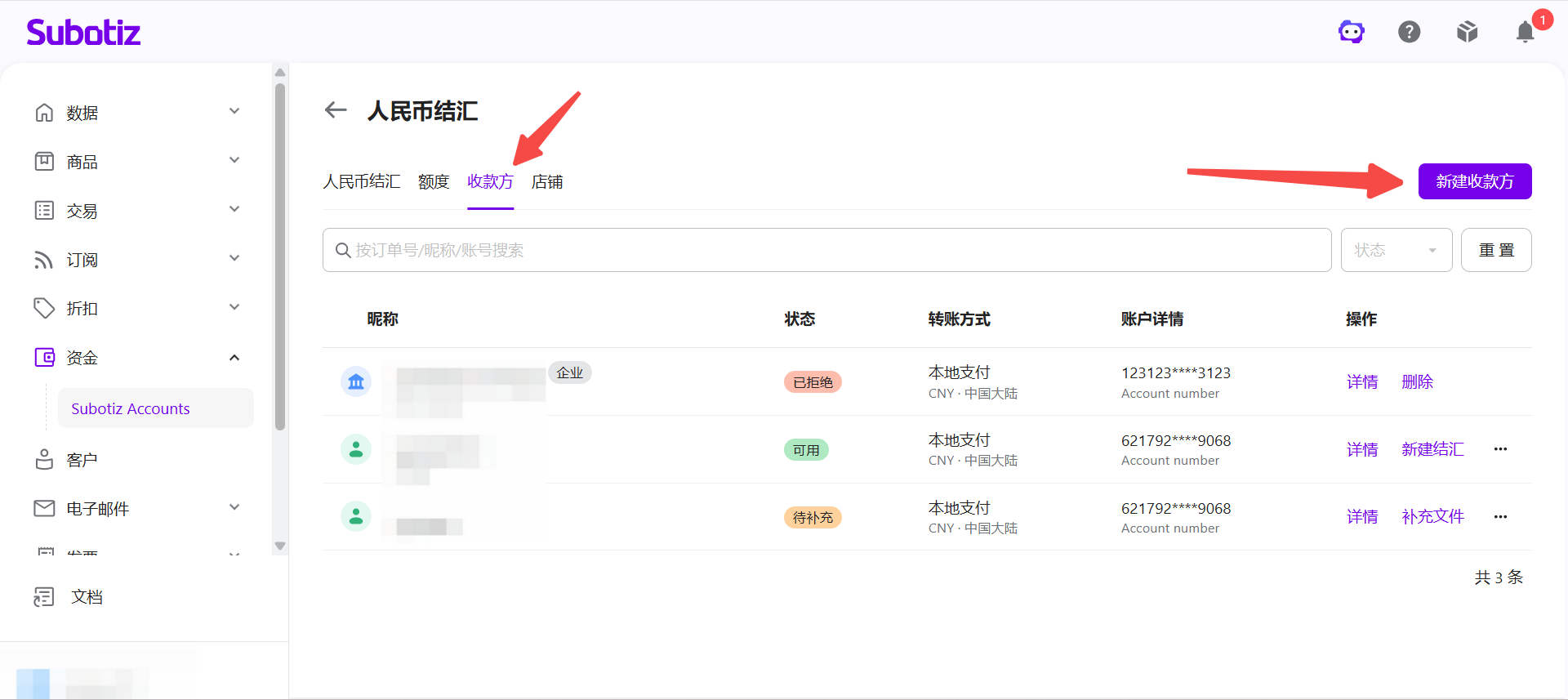The image size is (1568, 700).
Task: Switch to the 人民币结汇 tab
Action: click(x=362, y=181)
